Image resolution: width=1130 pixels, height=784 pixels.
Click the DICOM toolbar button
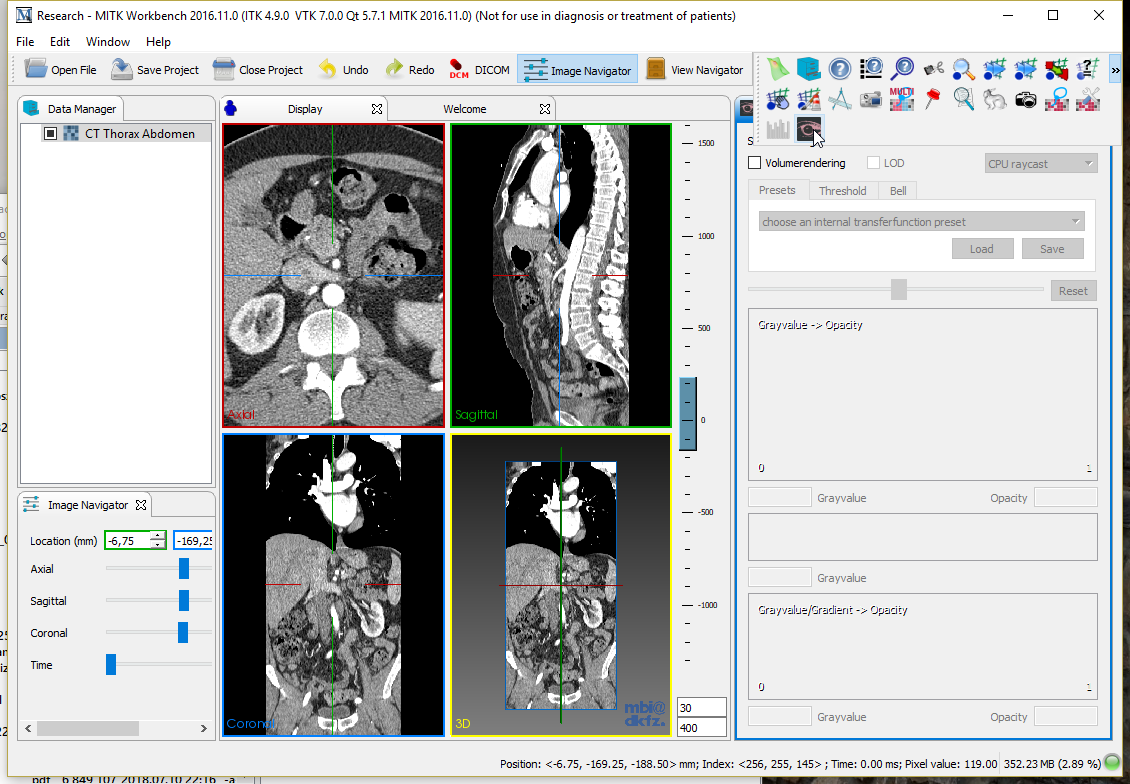(480, 70)
